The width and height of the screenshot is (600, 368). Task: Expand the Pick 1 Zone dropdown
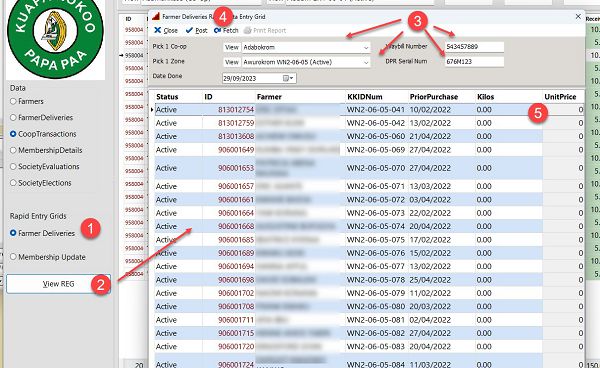(366, 62)
